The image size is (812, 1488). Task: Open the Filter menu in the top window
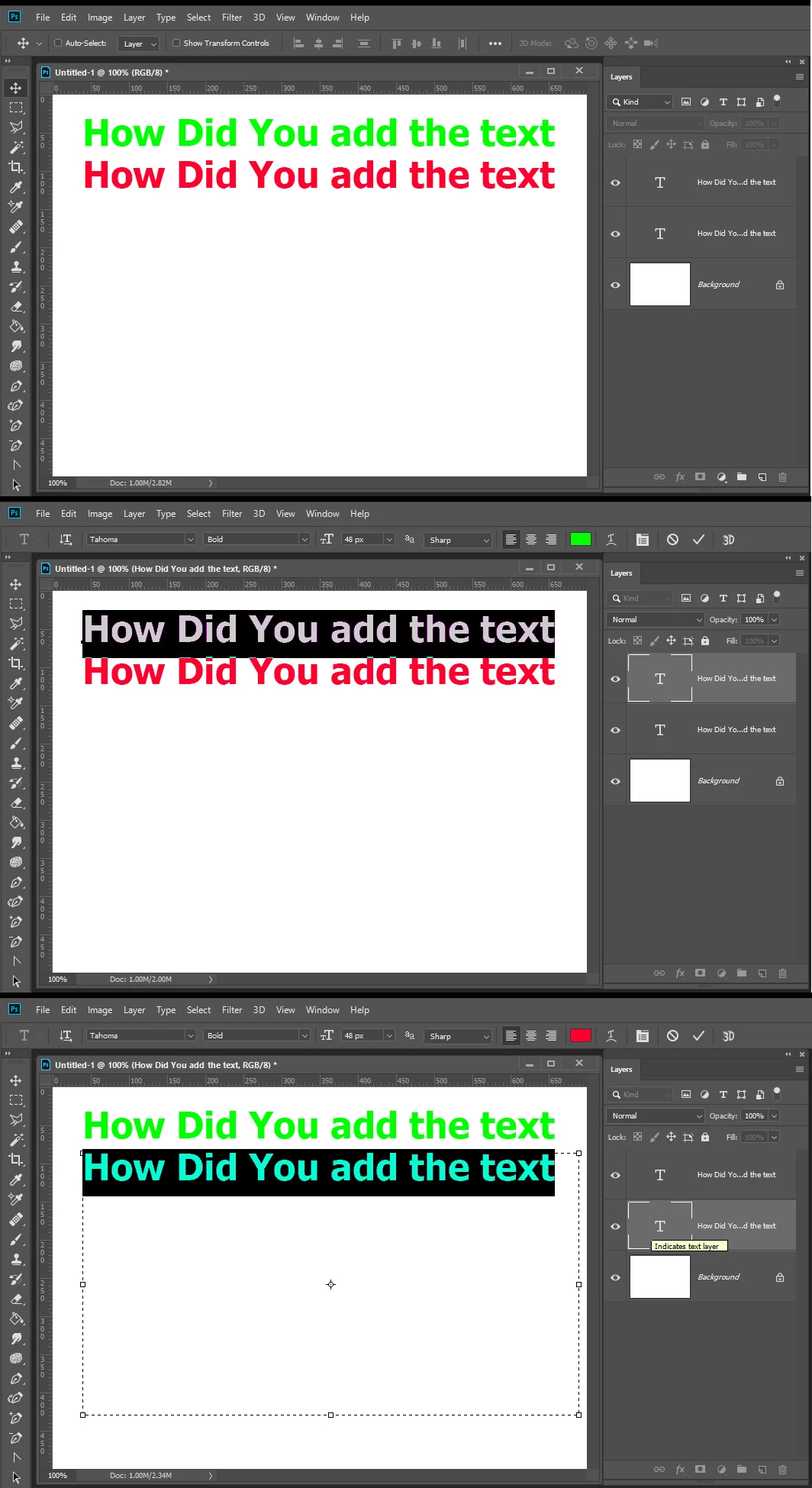[232, 18]
